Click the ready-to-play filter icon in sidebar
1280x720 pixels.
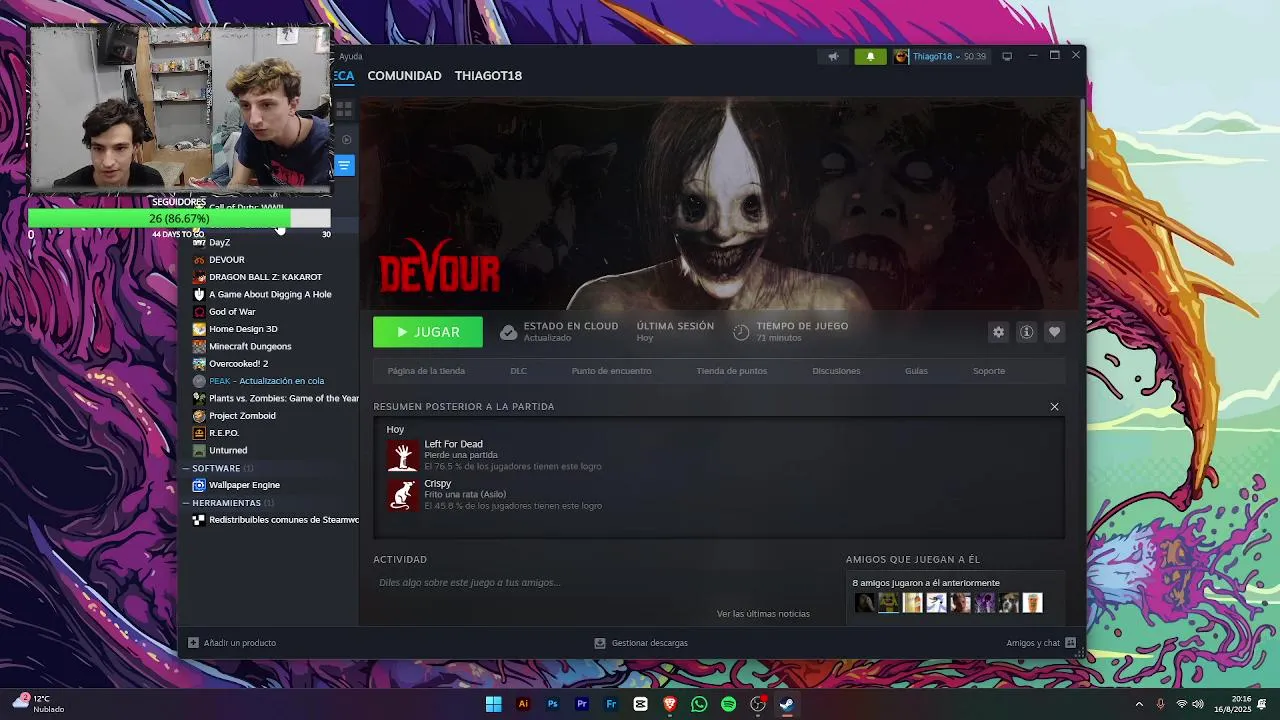tap(347, 139)
